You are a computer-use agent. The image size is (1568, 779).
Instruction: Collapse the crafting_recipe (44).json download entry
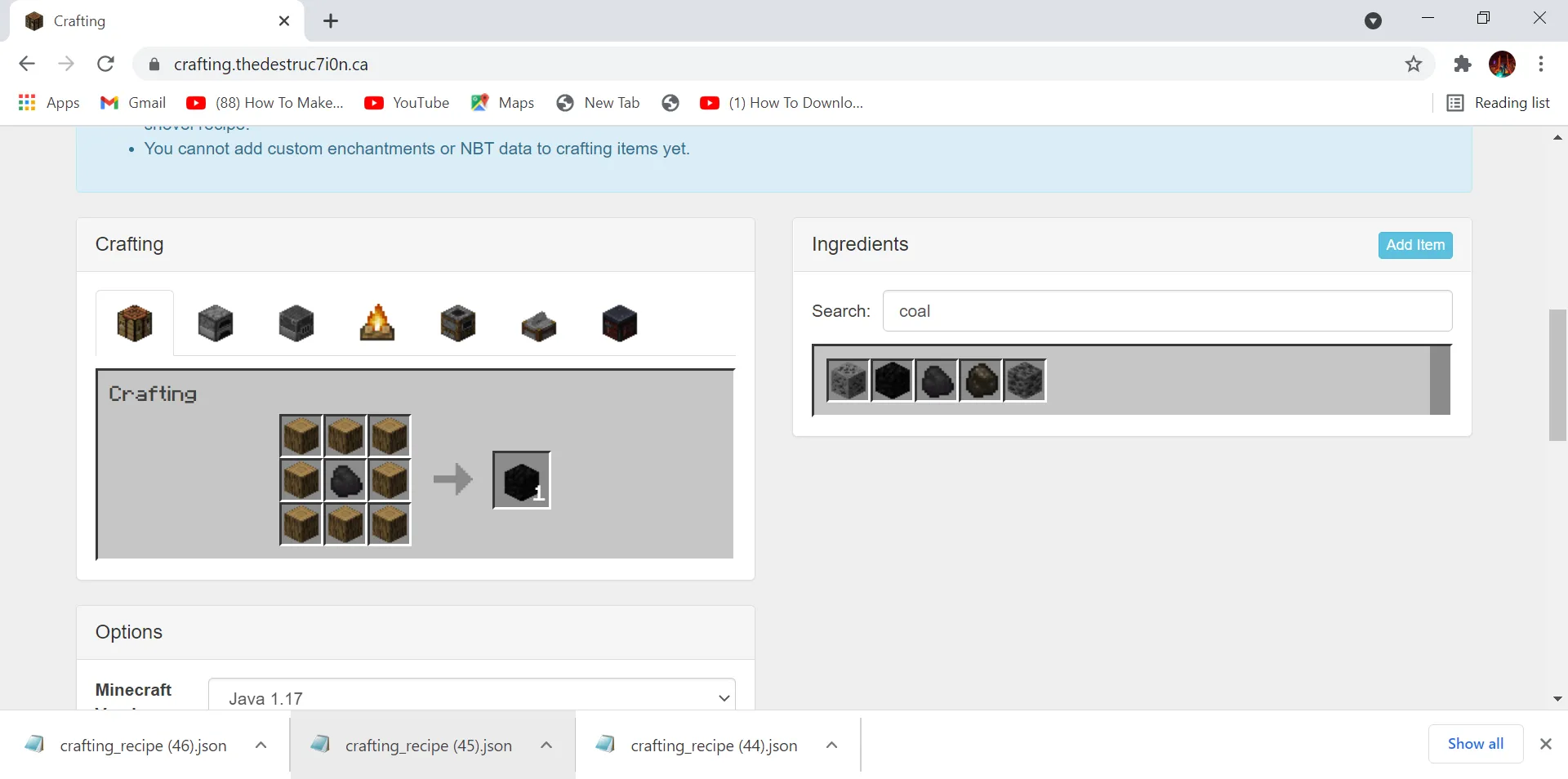coord(831,745)
